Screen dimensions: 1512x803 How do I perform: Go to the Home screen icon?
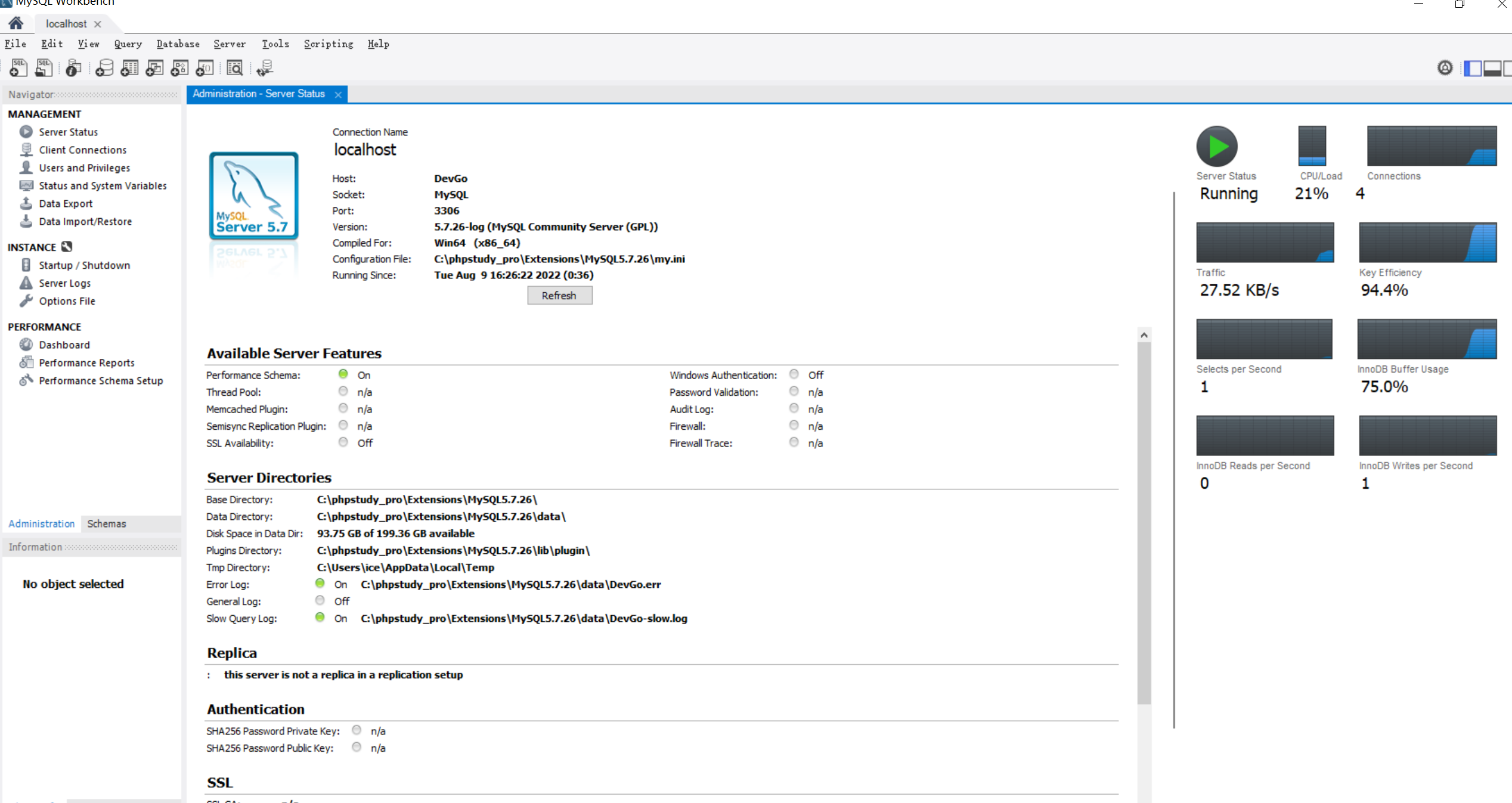click(x=16, y=23)
